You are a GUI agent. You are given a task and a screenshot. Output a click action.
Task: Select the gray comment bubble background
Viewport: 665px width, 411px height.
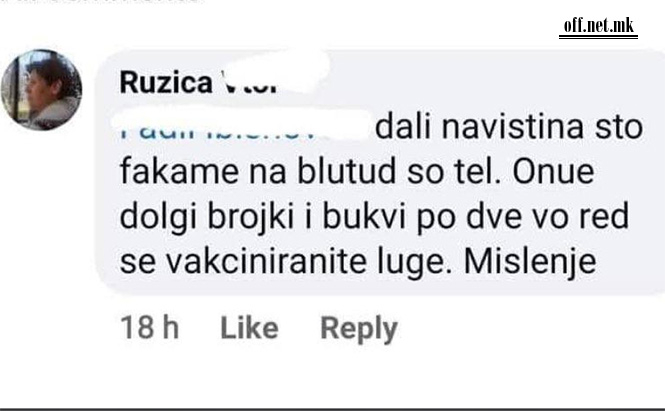pyautogui.click(x=380, y=172)
